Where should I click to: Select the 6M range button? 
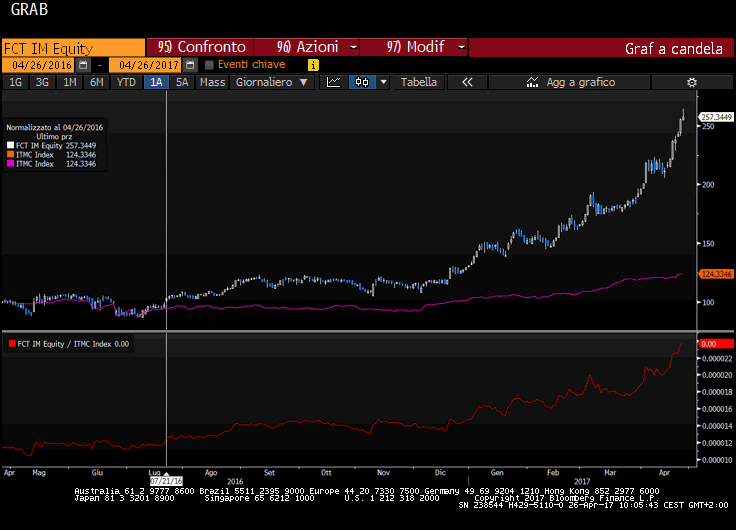pyautogui.click(x=96, y=82)
